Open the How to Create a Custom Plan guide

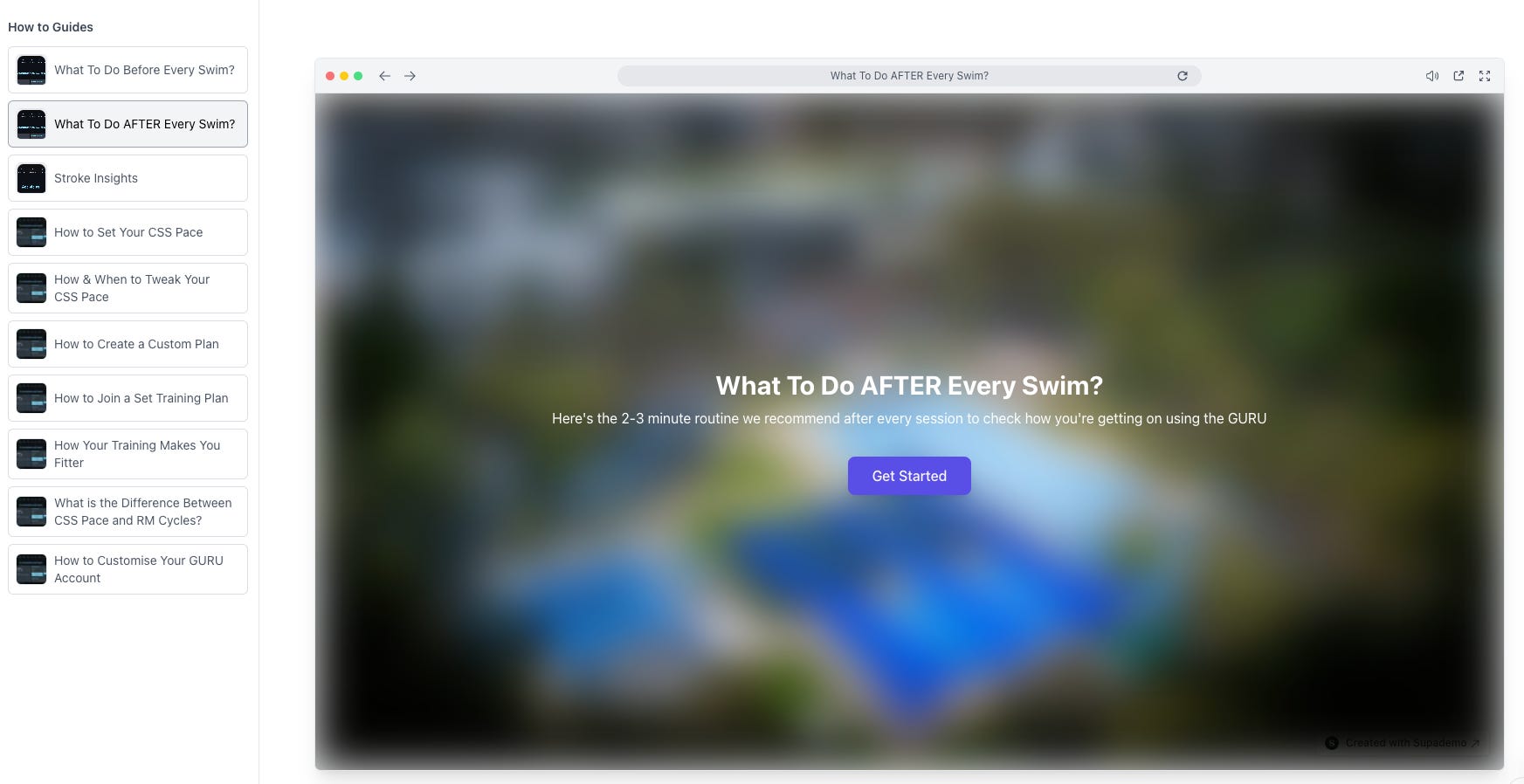[128, 344]
